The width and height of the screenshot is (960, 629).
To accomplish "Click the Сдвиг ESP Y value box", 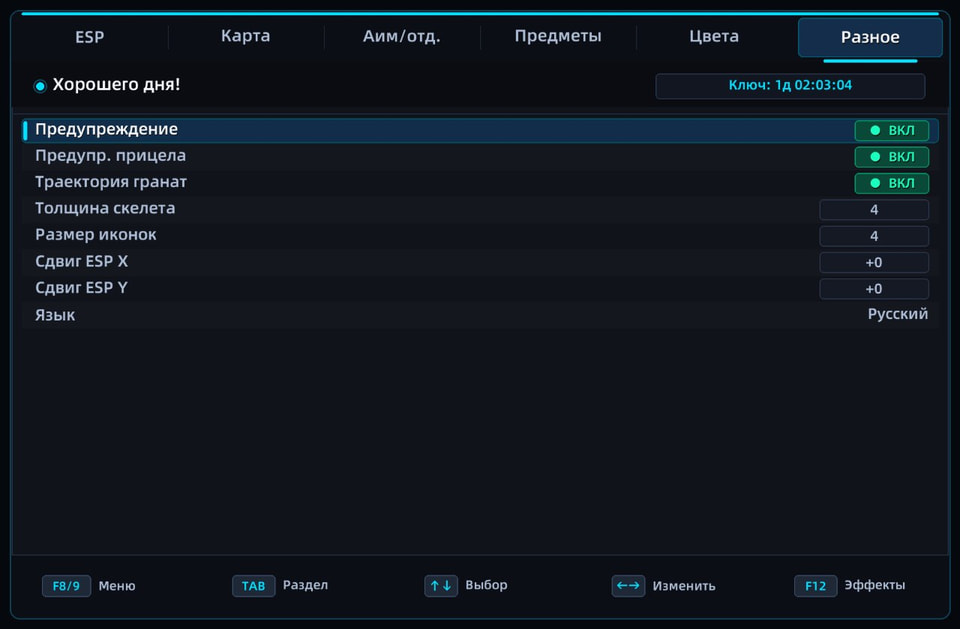I will [x=874, y=288].
